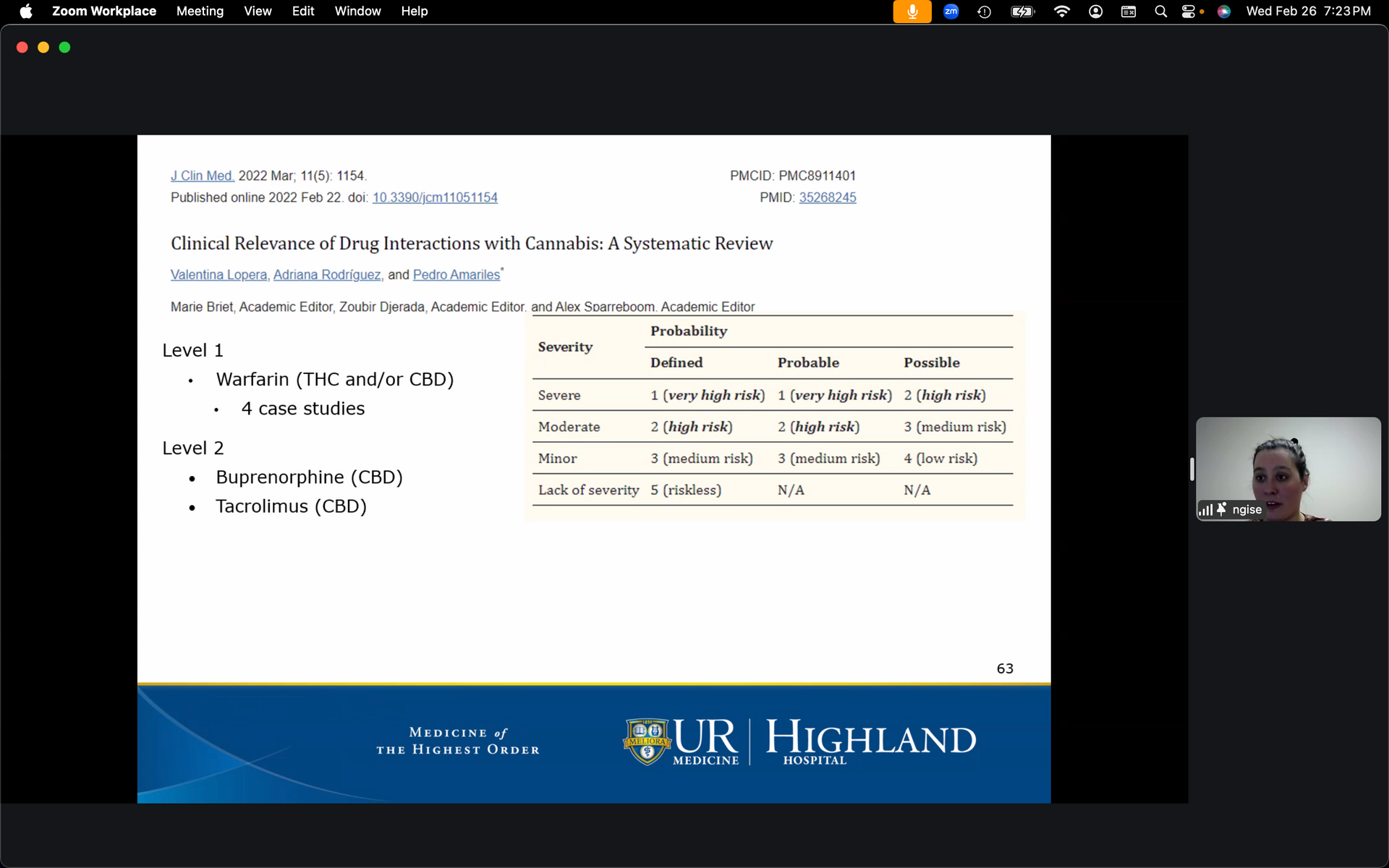Open the doi 10.3390/jcm11051154 link
The width and height of the screenshot is (1389, 868).
(x=435, y=197)
